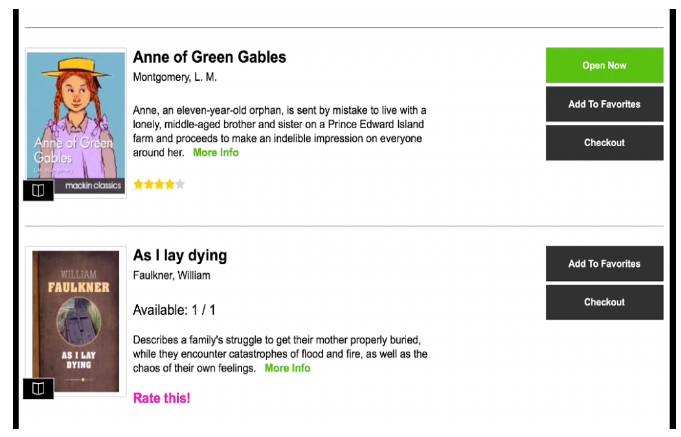Click the pink Rate this! link
681x437 pixels.
pyautogui.click(x=162, y=398)
